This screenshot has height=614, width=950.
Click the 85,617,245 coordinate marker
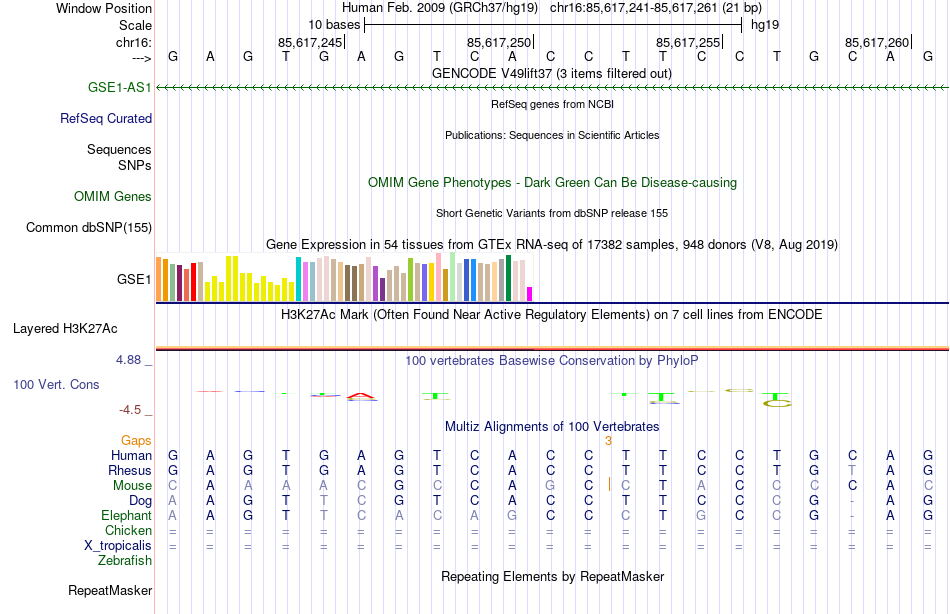pos(310,42)
